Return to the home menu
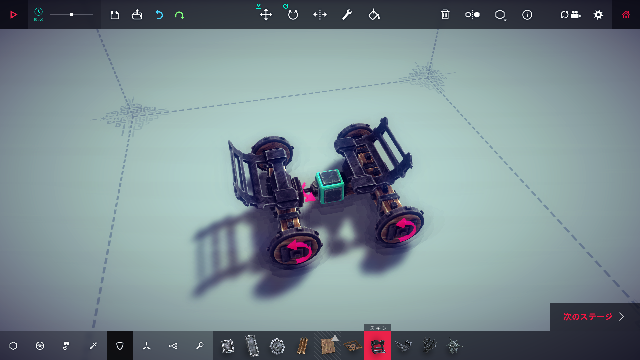 point(626,15)
